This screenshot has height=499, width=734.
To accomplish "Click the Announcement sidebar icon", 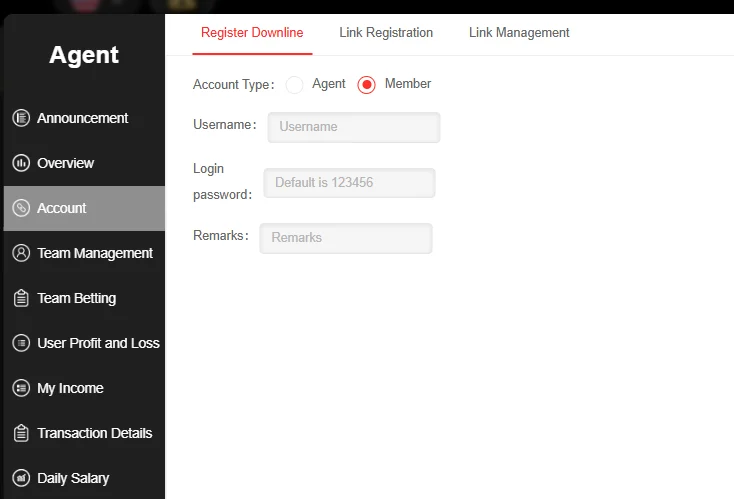I will 21,118.
